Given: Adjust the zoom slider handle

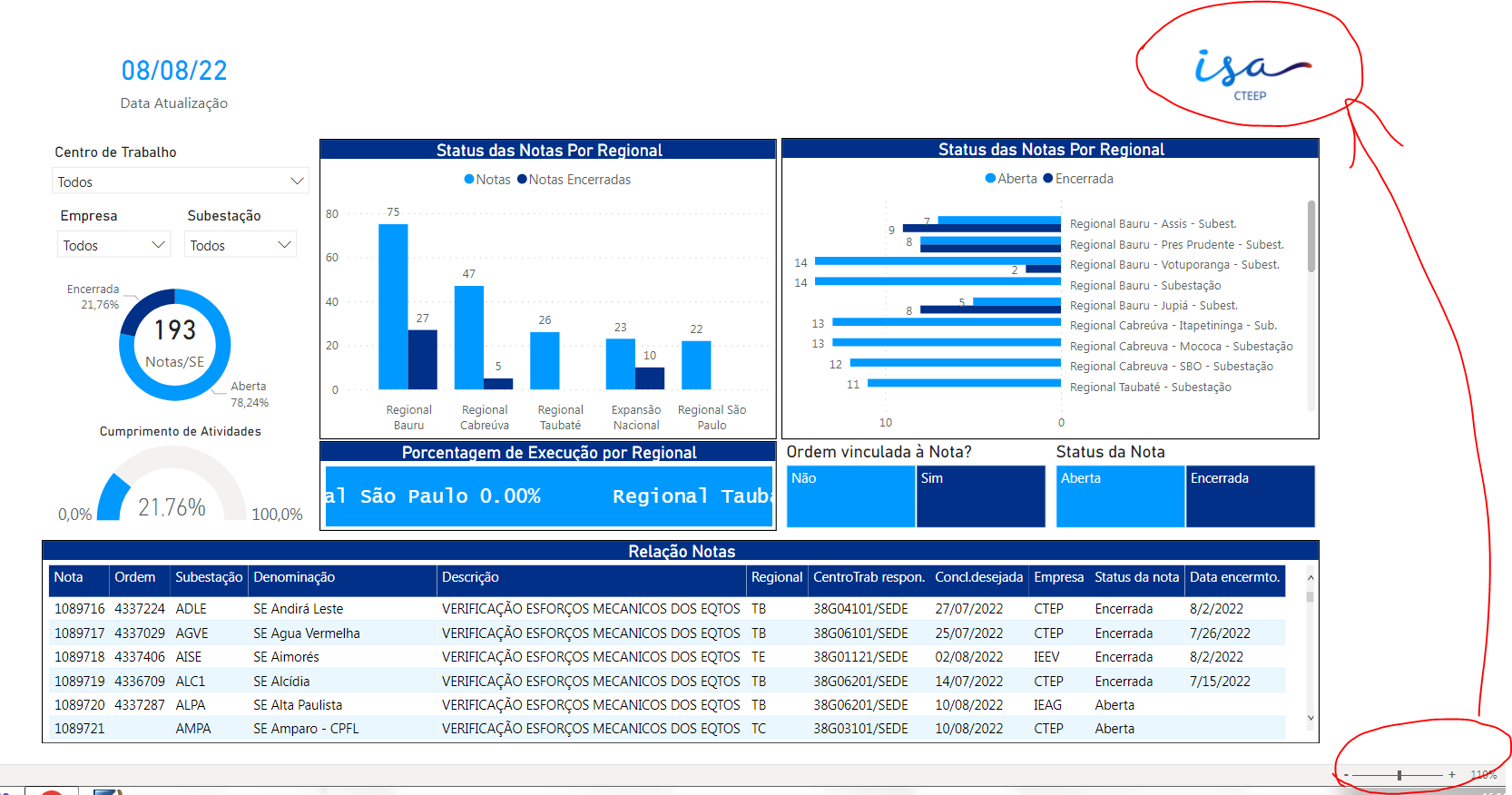Looking at the screenshot, I should [x=1399, y=775].
